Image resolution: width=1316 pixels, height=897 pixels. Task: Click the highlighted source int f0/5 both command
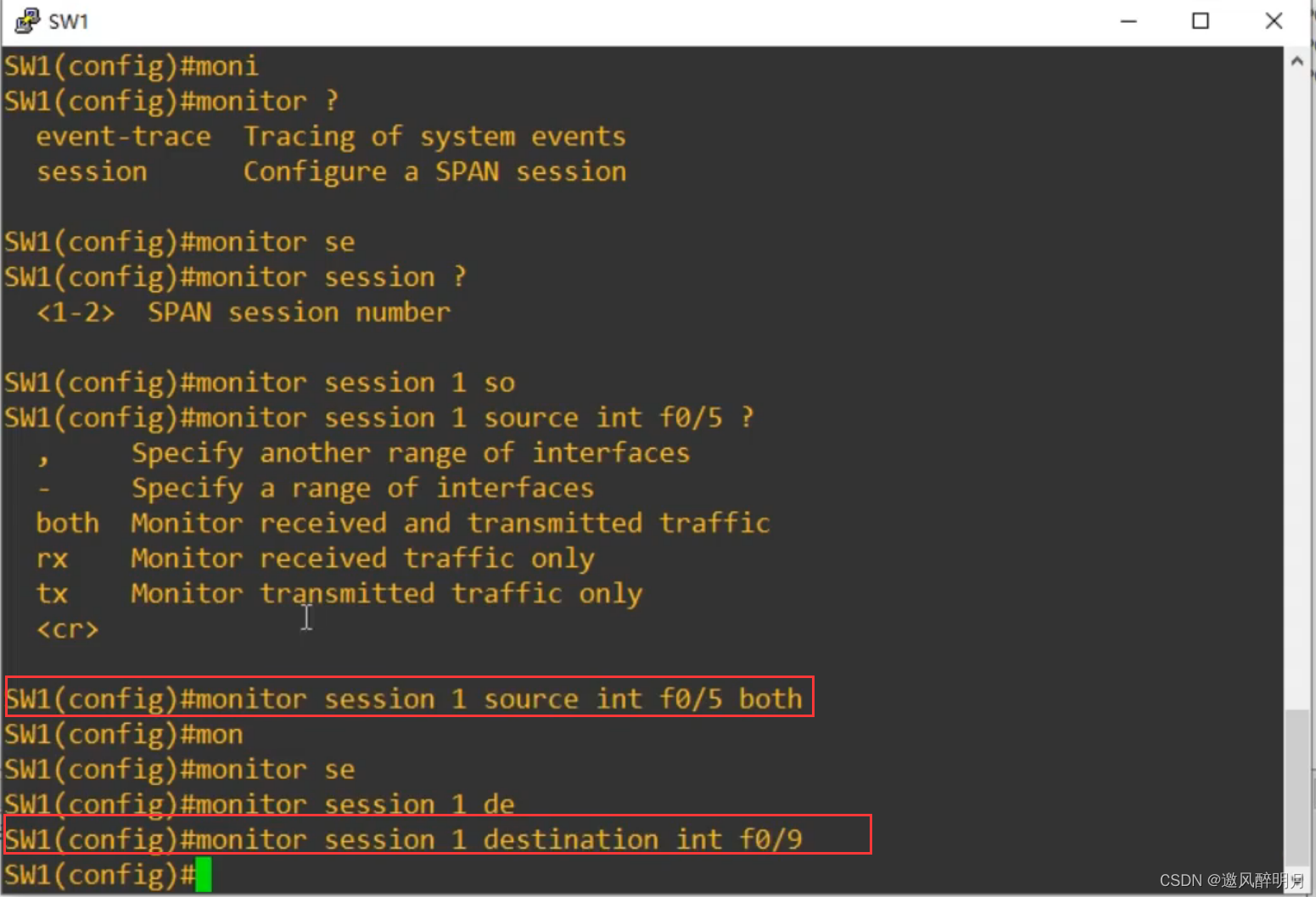pos(409,698)
